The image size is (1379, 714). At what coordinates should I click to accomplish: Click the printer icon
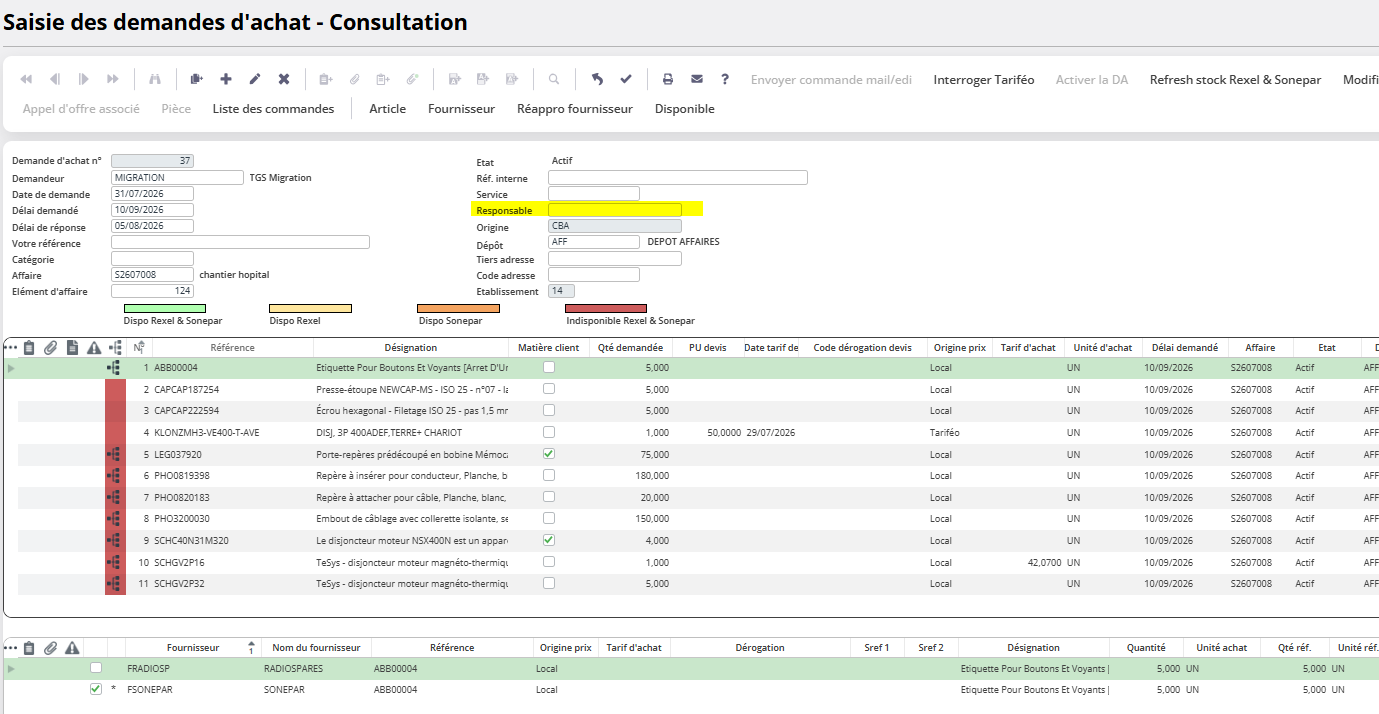click(x=668, y=79)
